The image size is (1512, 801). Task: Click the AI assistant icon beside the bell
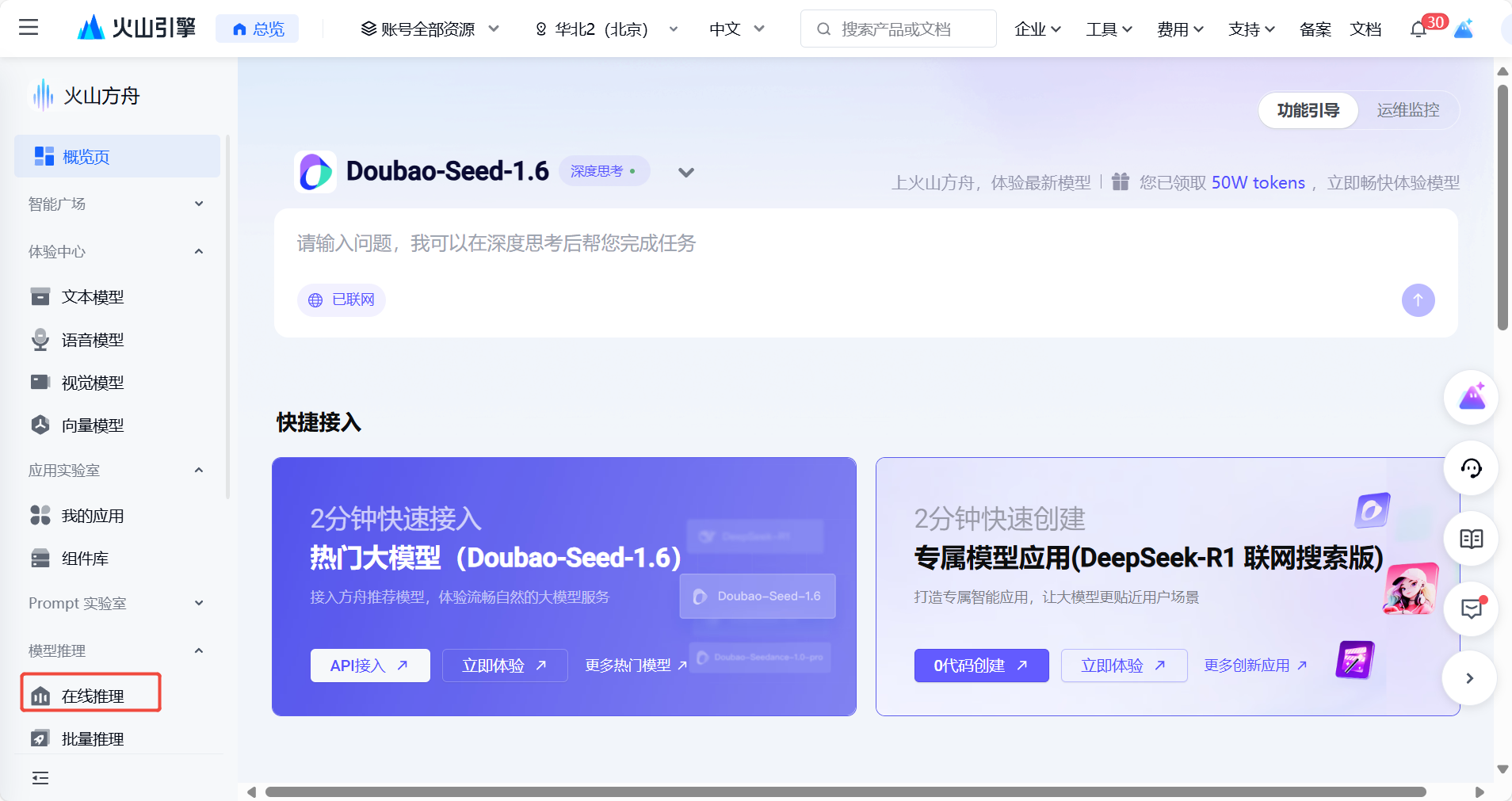point(1464,29)
